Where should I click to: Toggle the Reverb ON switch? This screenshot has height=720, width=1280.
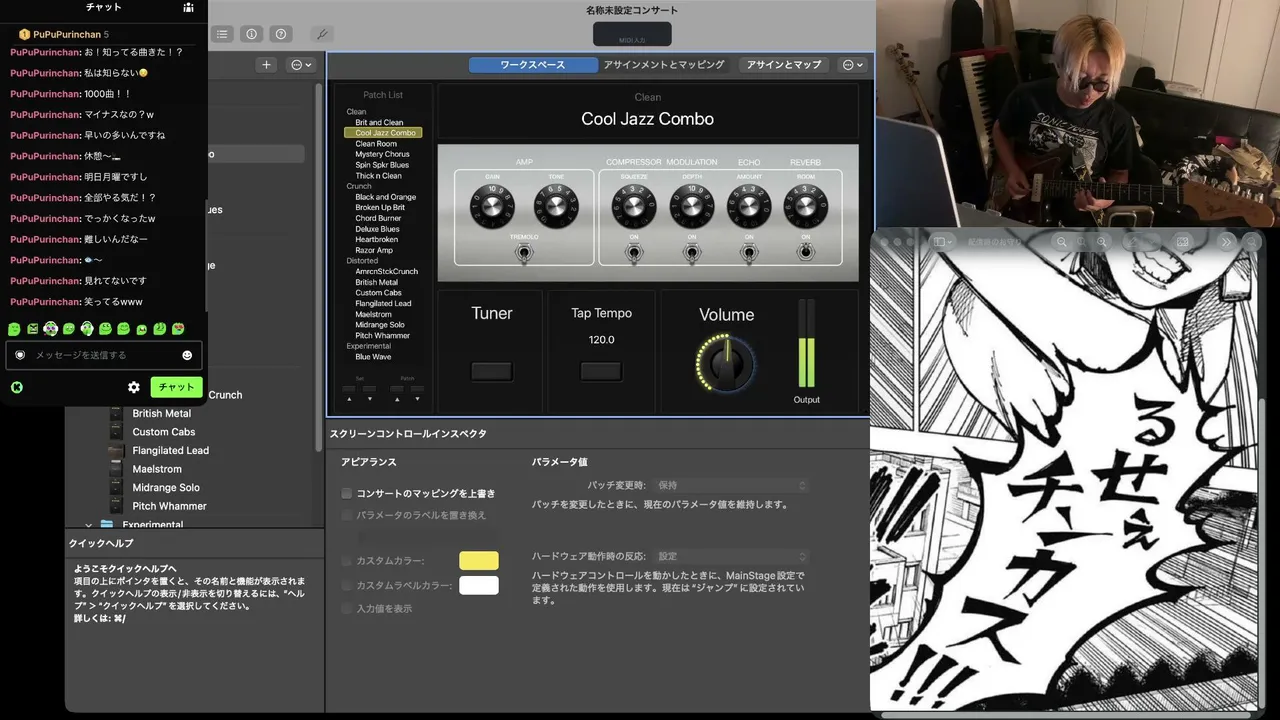coord(806,253)
